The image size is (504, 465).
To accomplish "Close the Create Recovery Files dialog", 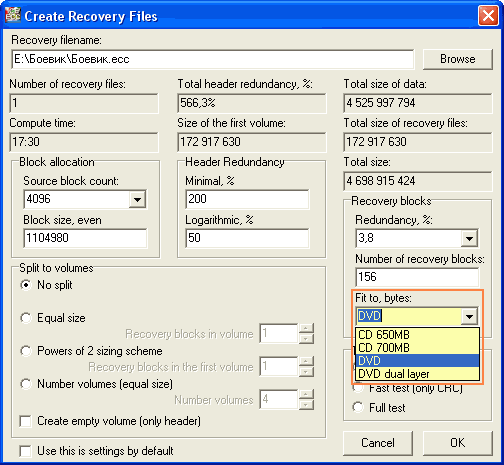I will (488, 16).
